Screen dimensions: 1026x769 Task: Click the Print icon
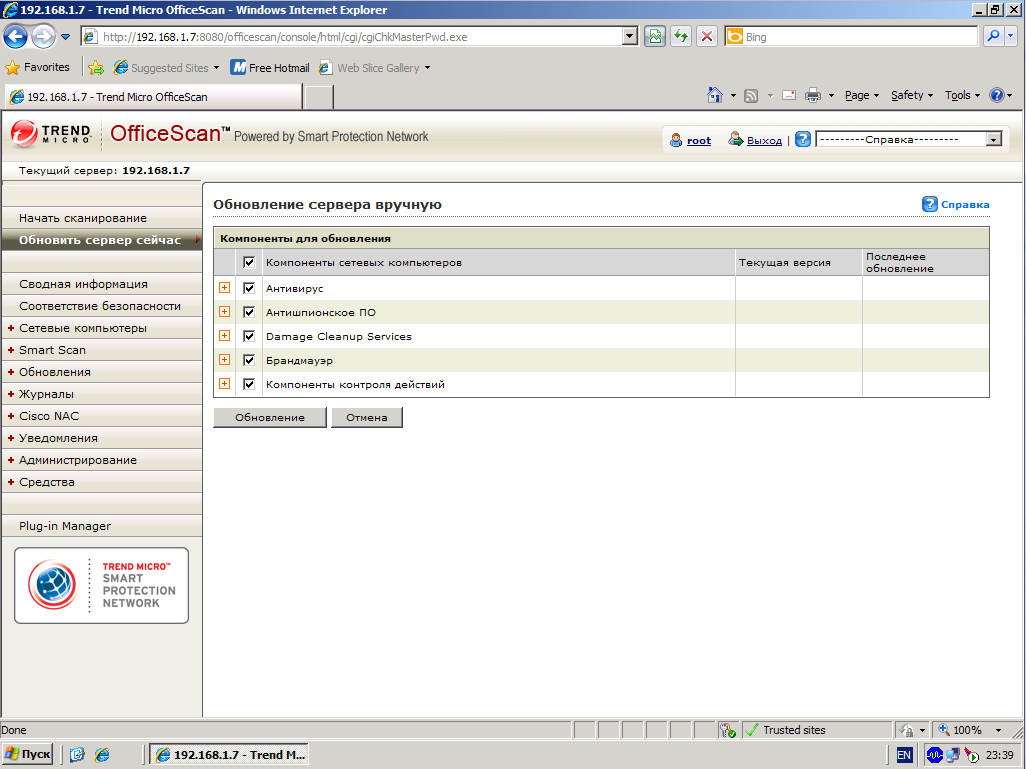pyautogui.click(x=813, y=96)
